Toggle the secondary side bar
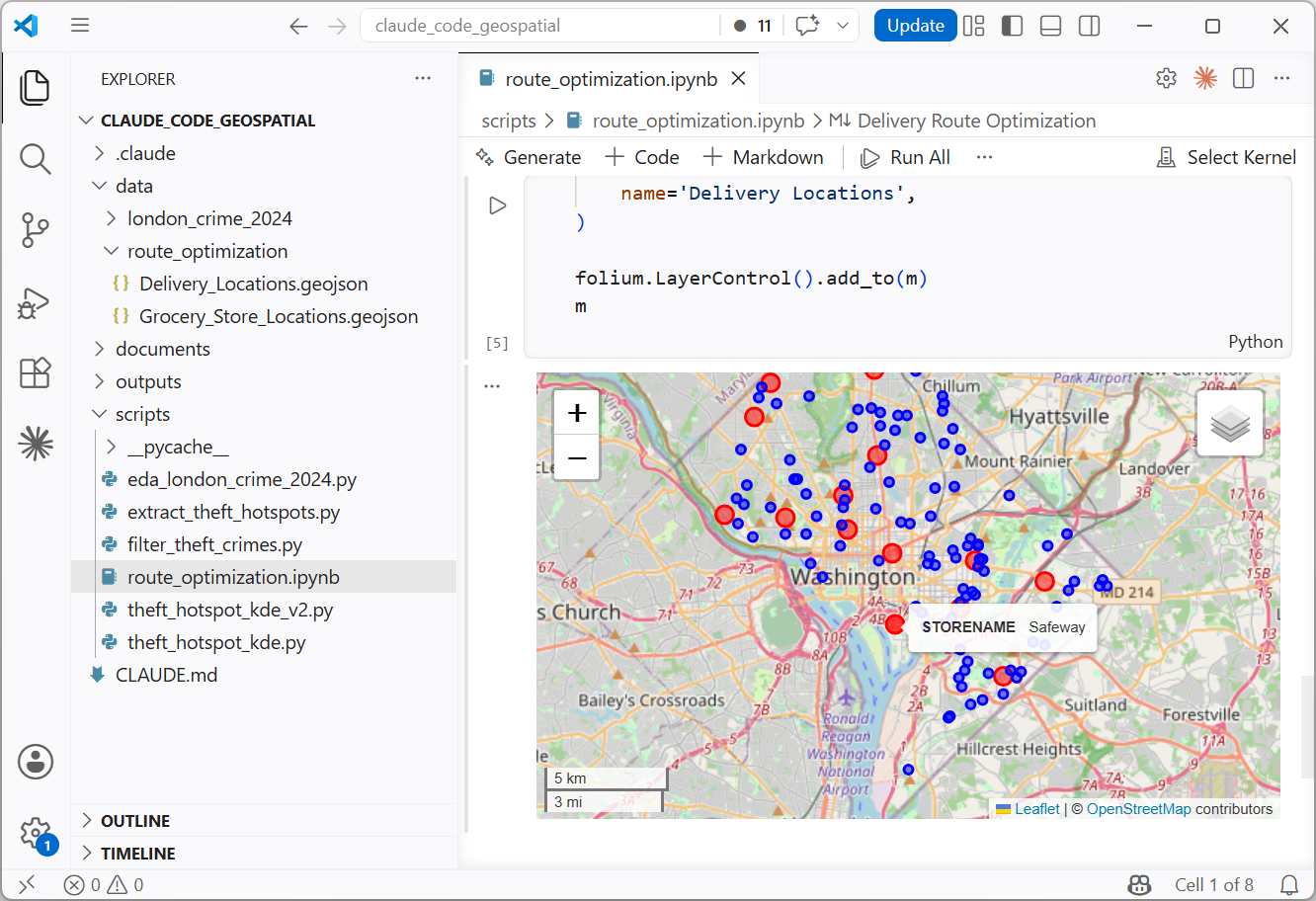 (1089, 26)
